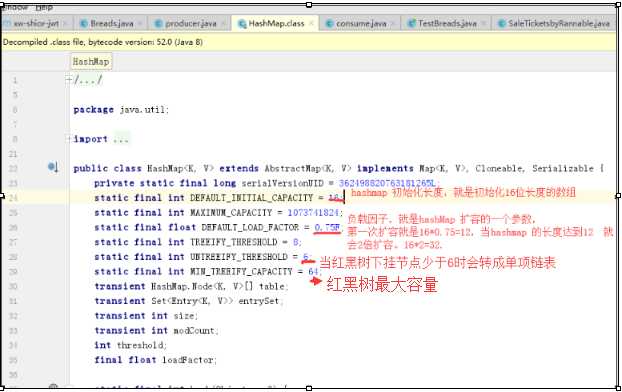Close the consume.java tab
622x392 pixels.
click(x=393, y=23)
